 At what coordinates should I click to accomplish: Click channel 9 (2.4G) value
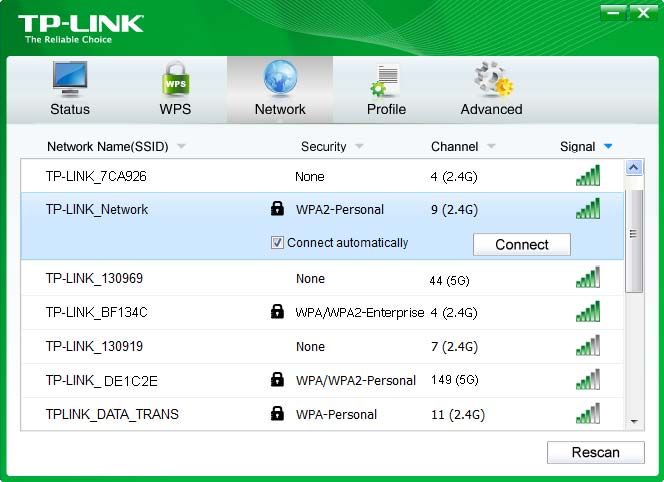tap(454, 210)
